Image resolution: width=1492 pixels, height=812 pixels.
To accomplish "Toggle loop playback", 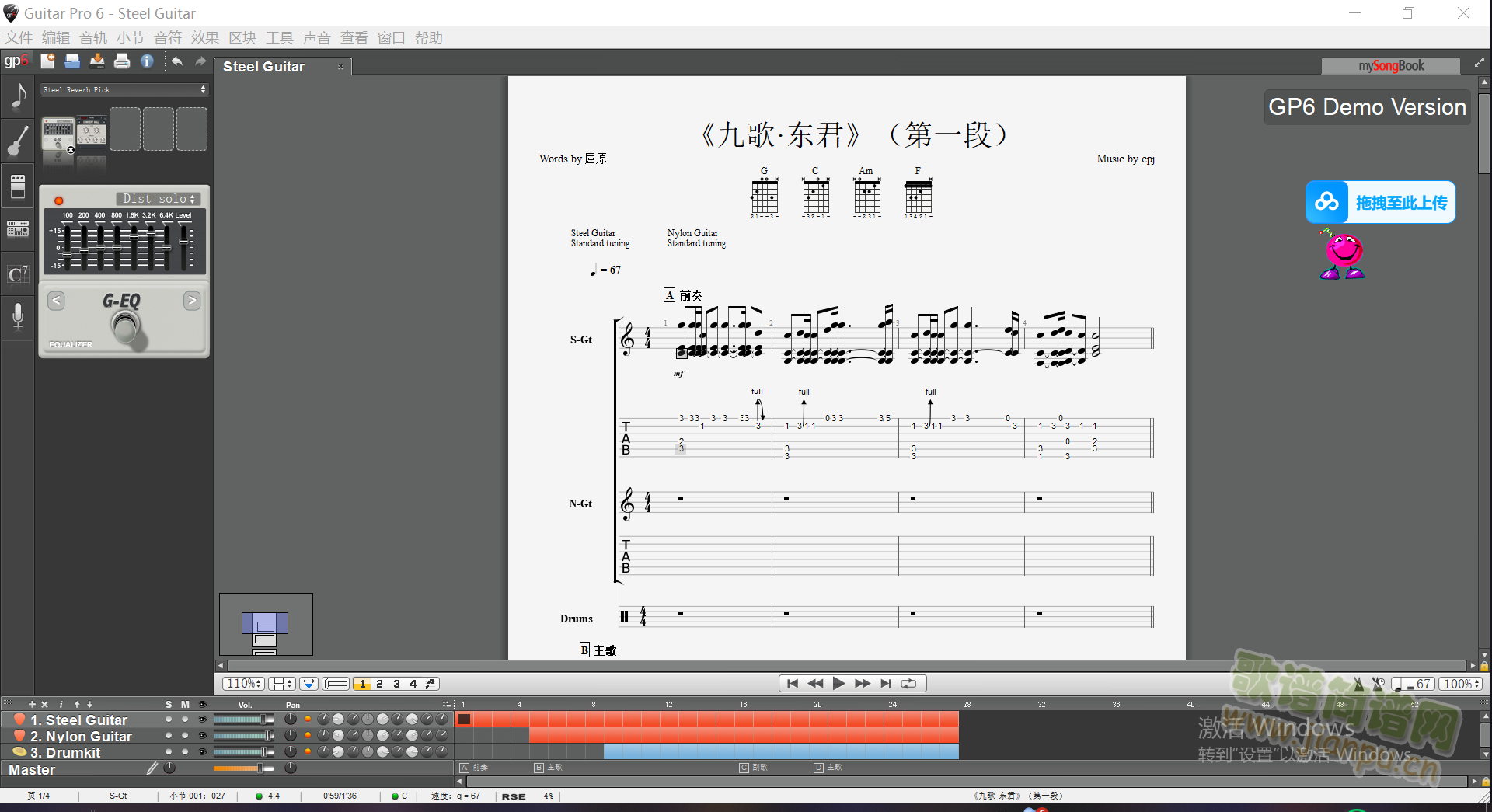I will [908, 684].
